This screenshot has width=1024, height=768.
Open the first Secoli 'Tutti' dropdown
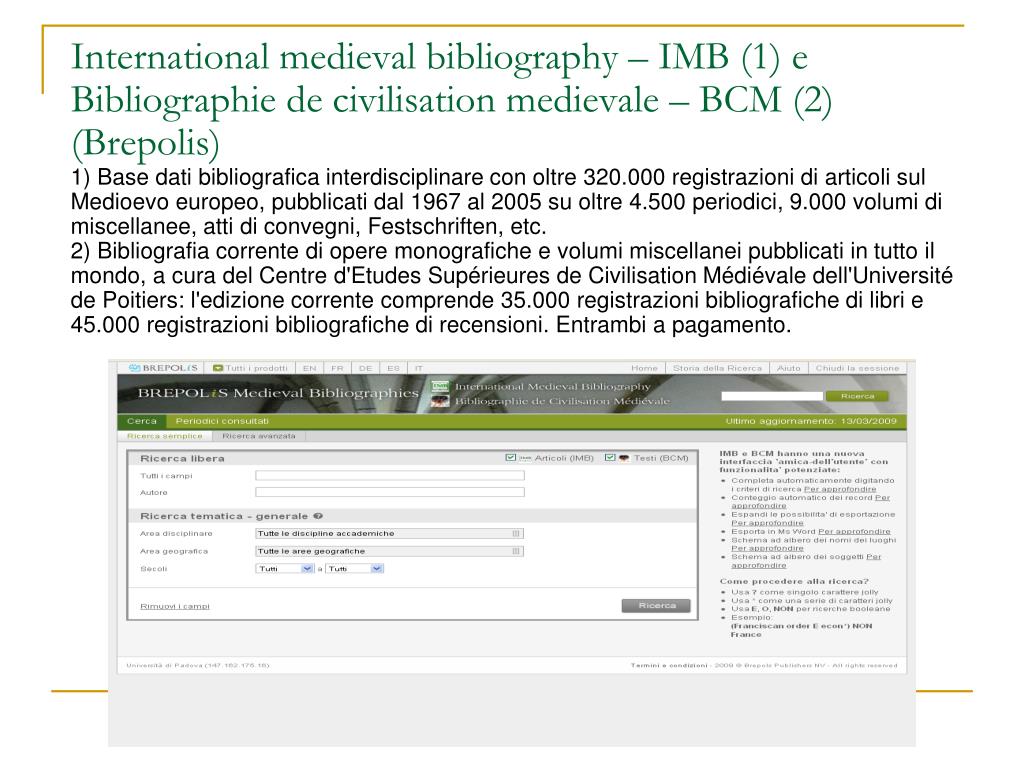point(285,569)
